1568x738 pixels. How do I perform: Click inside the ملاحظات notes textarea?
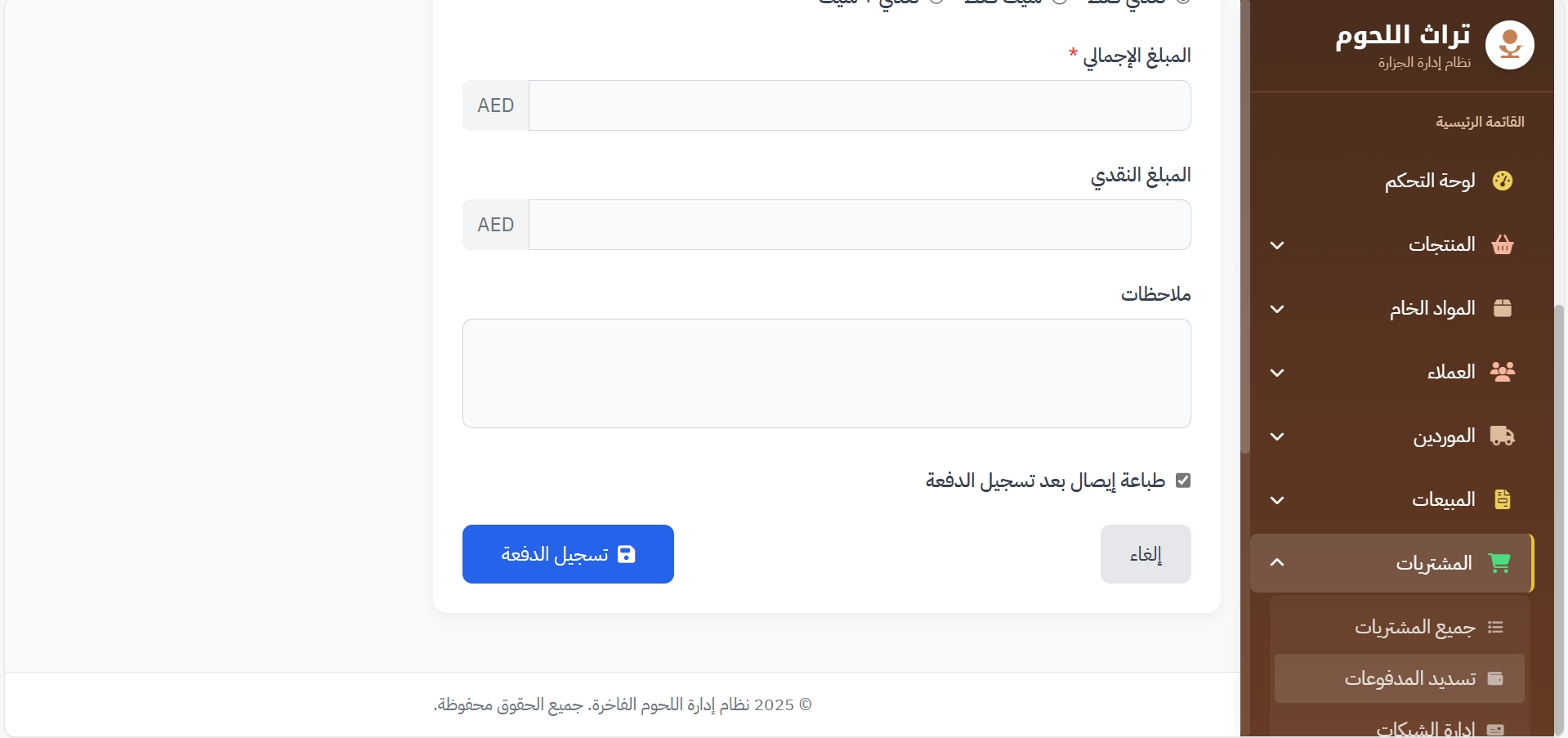[x=826, y=373]
